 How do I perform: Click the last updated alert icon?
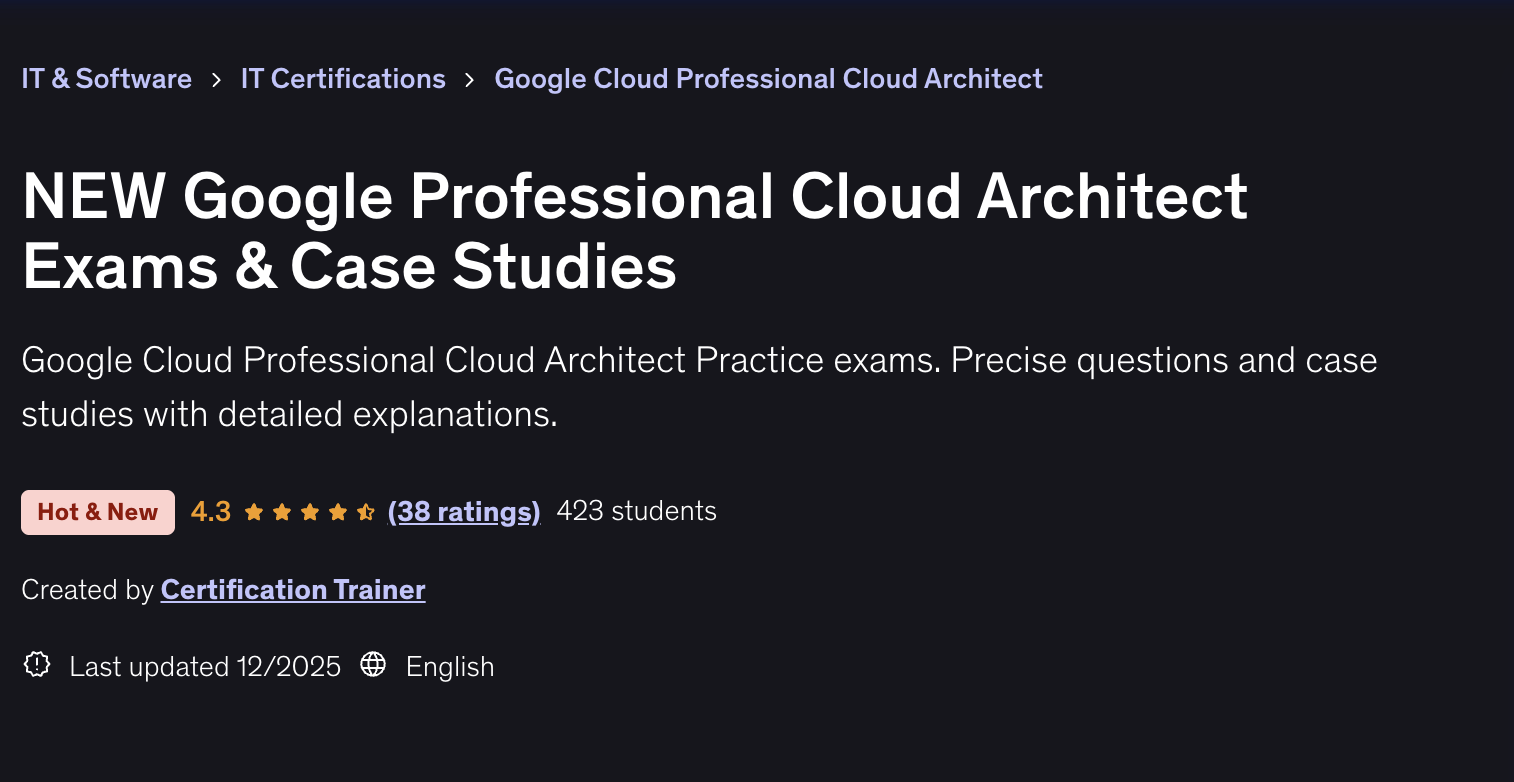pos(36,665)
